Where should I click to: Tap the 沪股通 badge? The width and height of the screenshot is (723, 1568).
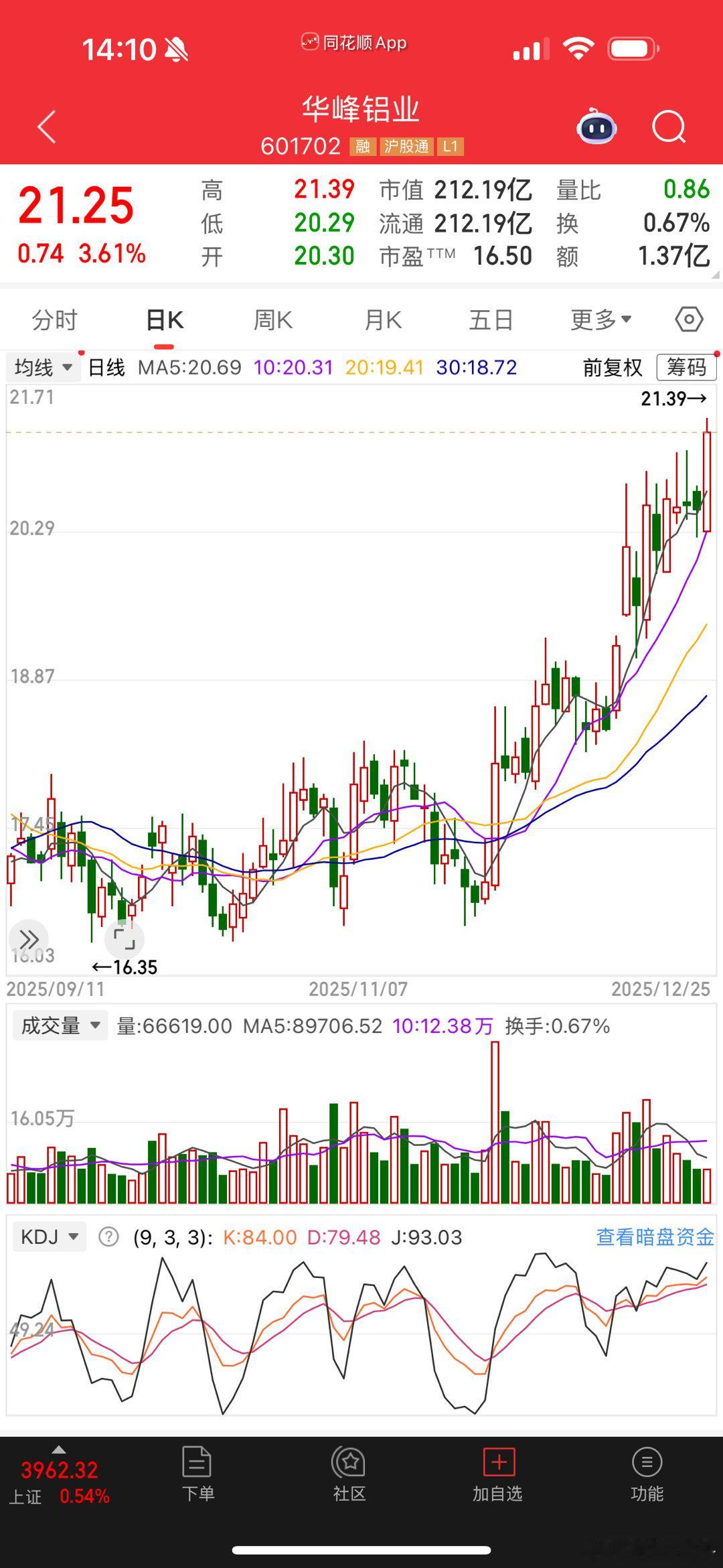point(406,147)
